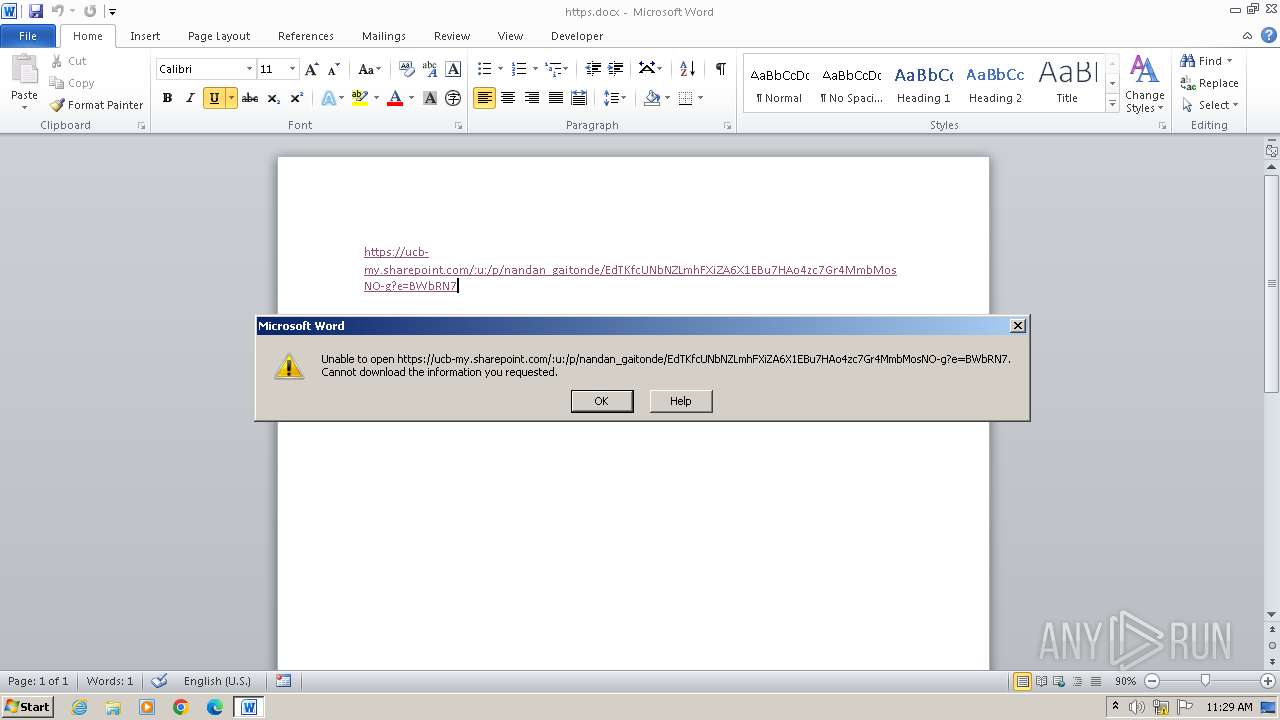Image resolution: width=1280 pixels, height=720 pixels.
Task: Justify the paragraph text
Action: click(555, 98)
